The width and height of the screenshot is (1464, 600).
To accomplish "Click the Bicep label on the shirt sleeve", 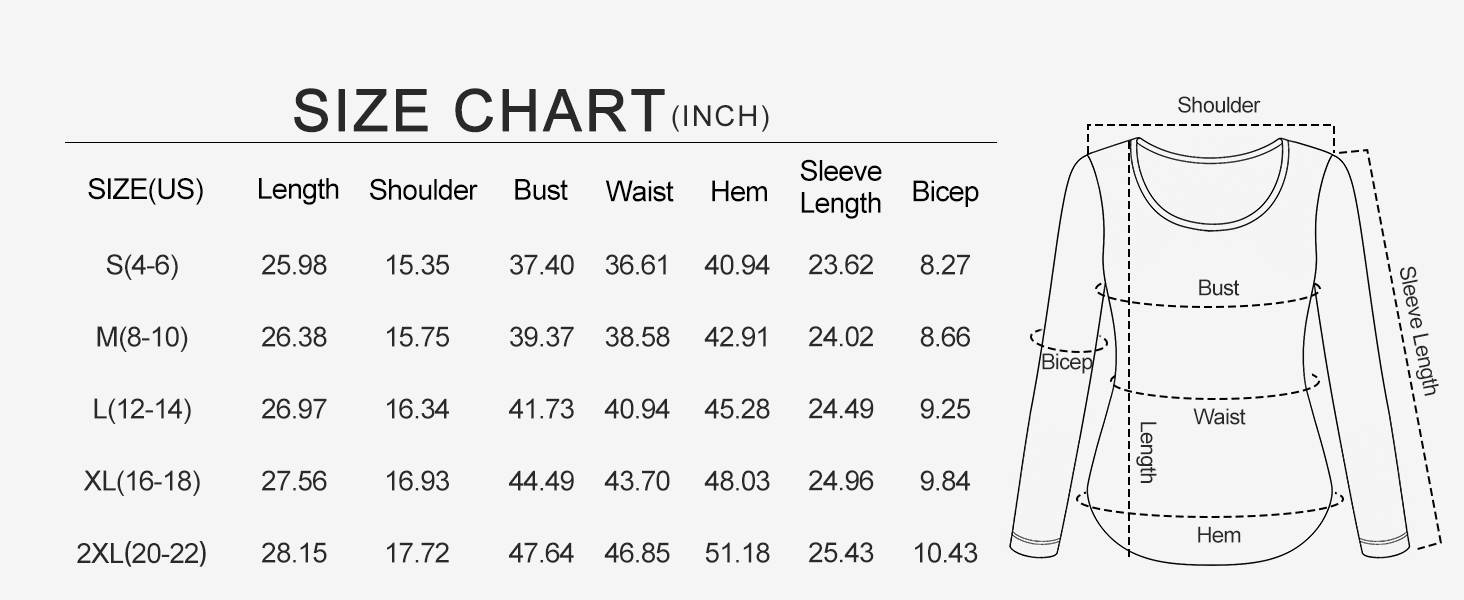I will tap(1067, 362).
